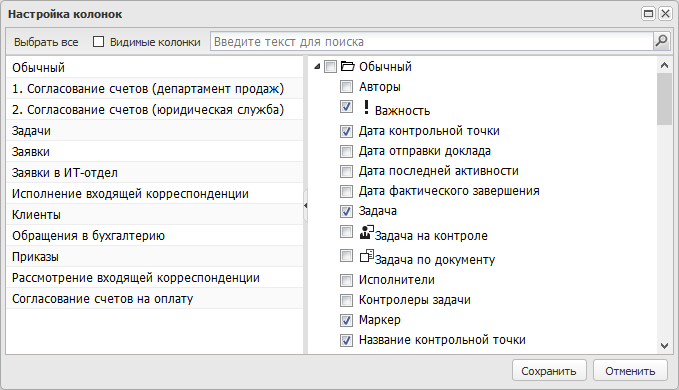
Task: Toggle the Видимые колонки checkbox
Action: [x=98, y=42]
